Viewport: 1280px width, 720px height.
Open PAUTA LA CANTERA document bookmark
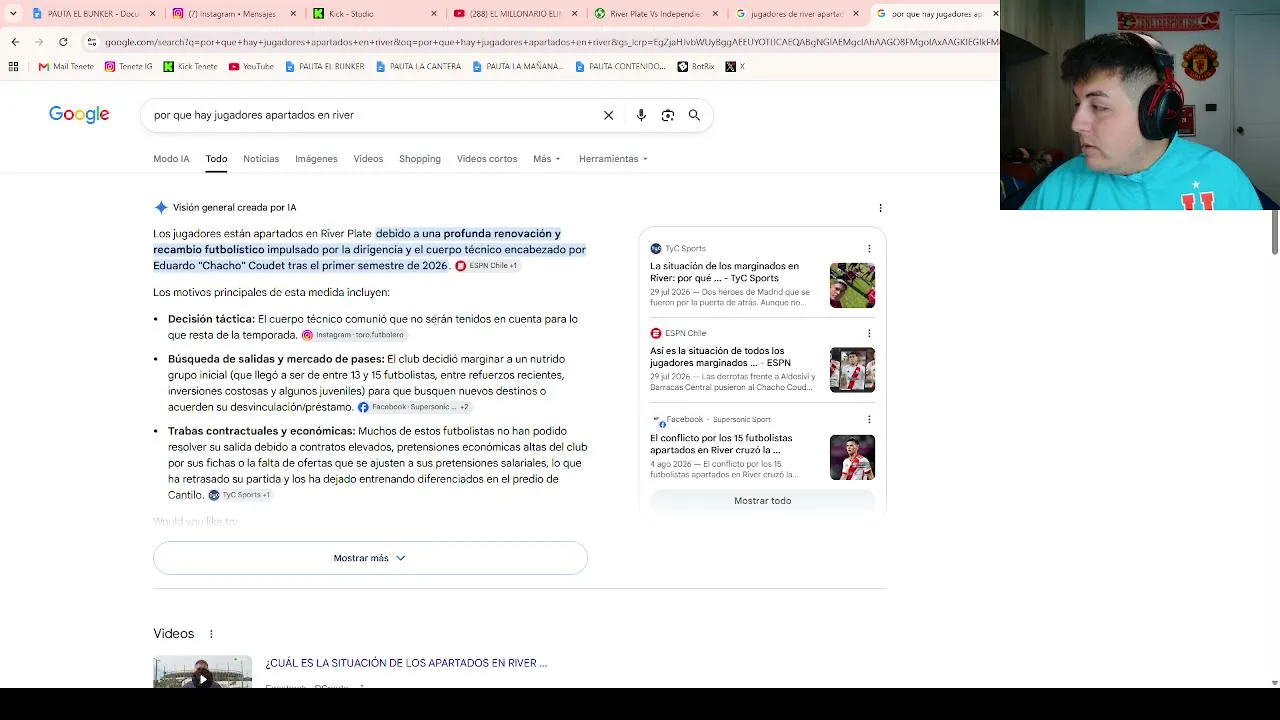(418, 67)
